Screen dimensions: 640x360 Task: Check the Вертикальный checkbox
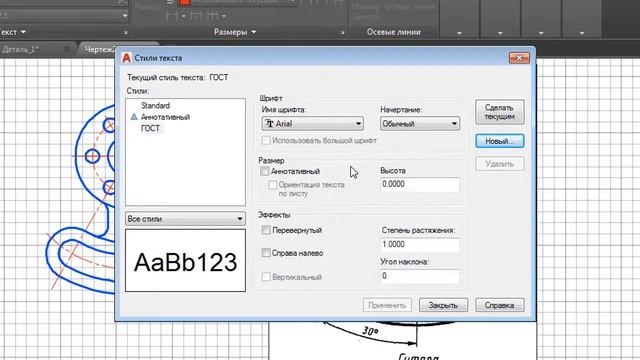point(266,277)
